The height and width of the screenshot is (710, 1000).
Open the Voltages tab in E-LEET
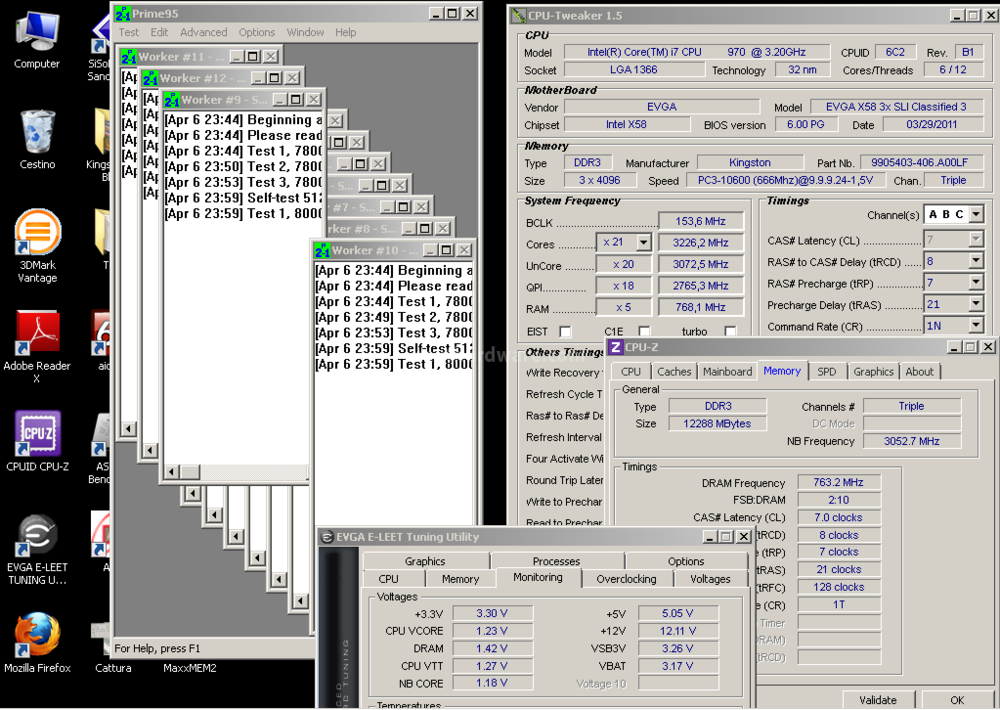pyautogui.click(x=710, y=579)
